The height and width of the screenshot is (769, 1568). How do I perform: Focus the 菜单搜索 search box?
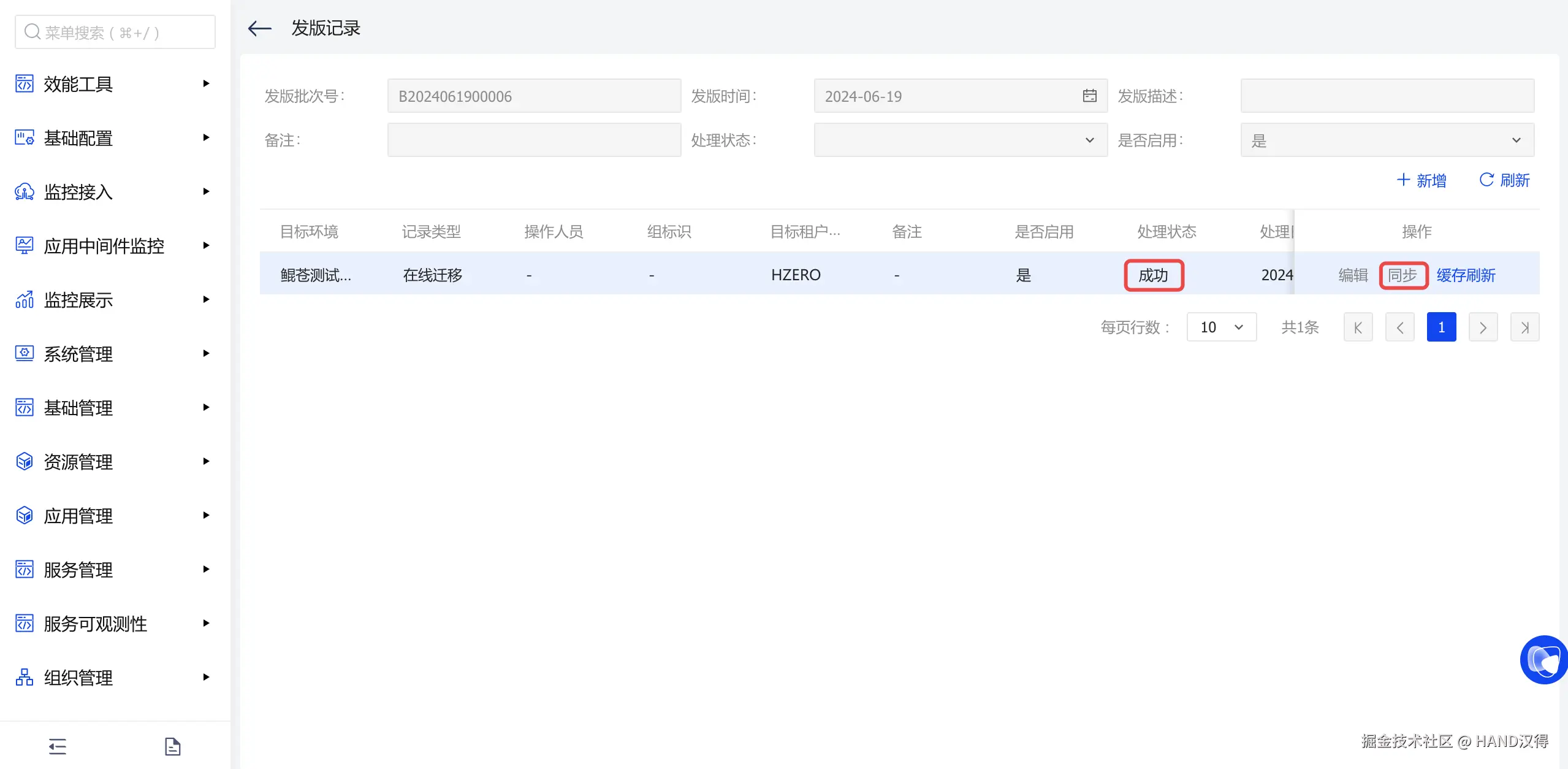115,32
